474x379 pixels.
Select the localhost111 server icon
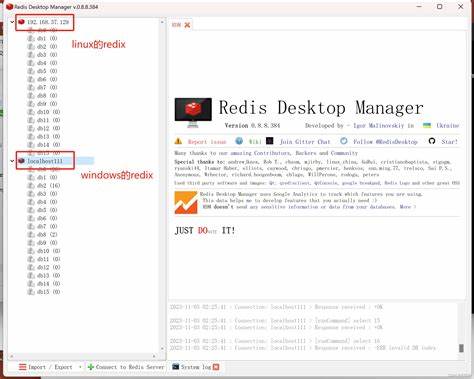pyautogui.click(x=22, y=161)
